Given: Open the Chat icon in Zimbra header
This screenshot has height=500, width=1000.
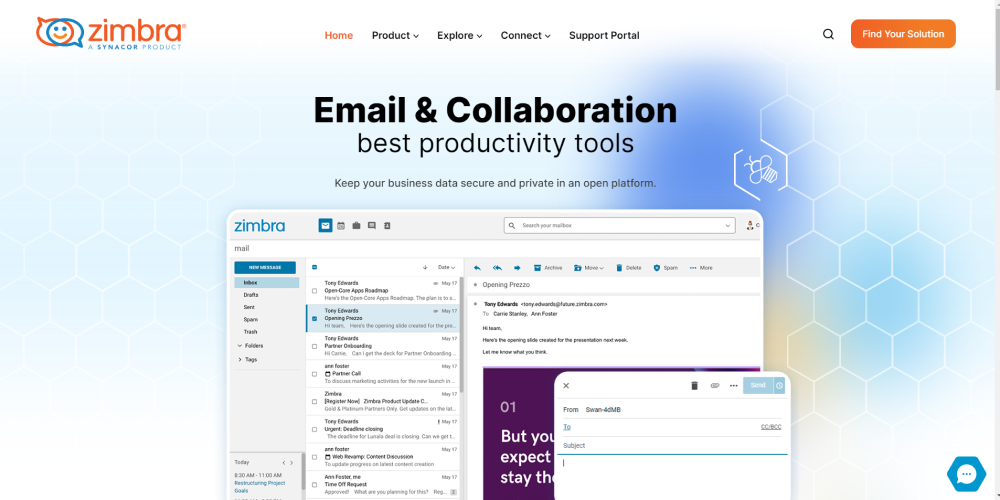Looking at the screenshot, I should click(372, 226).
